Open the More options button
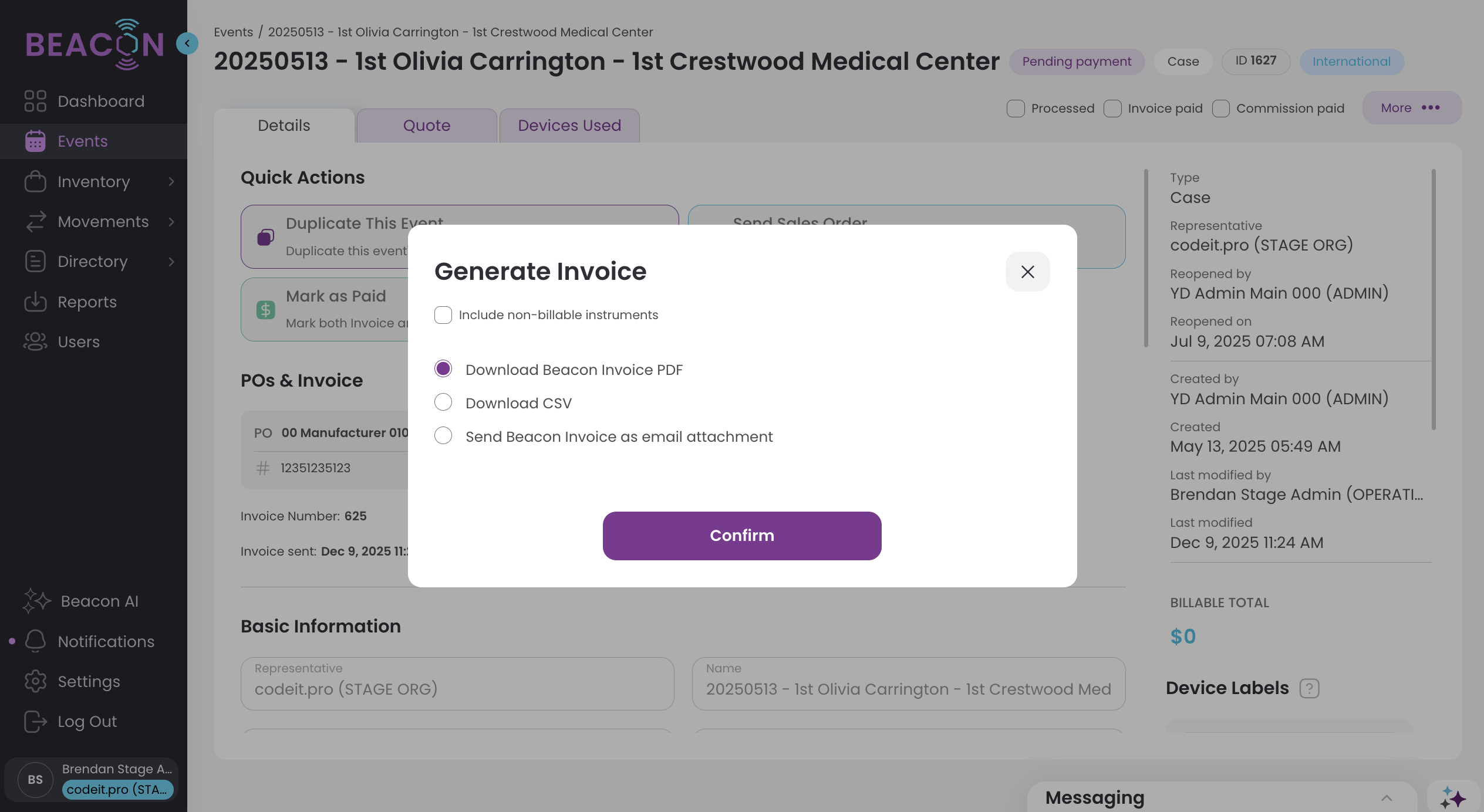The height and width of the screenshot is (812, 1484). click(1411, 108)
